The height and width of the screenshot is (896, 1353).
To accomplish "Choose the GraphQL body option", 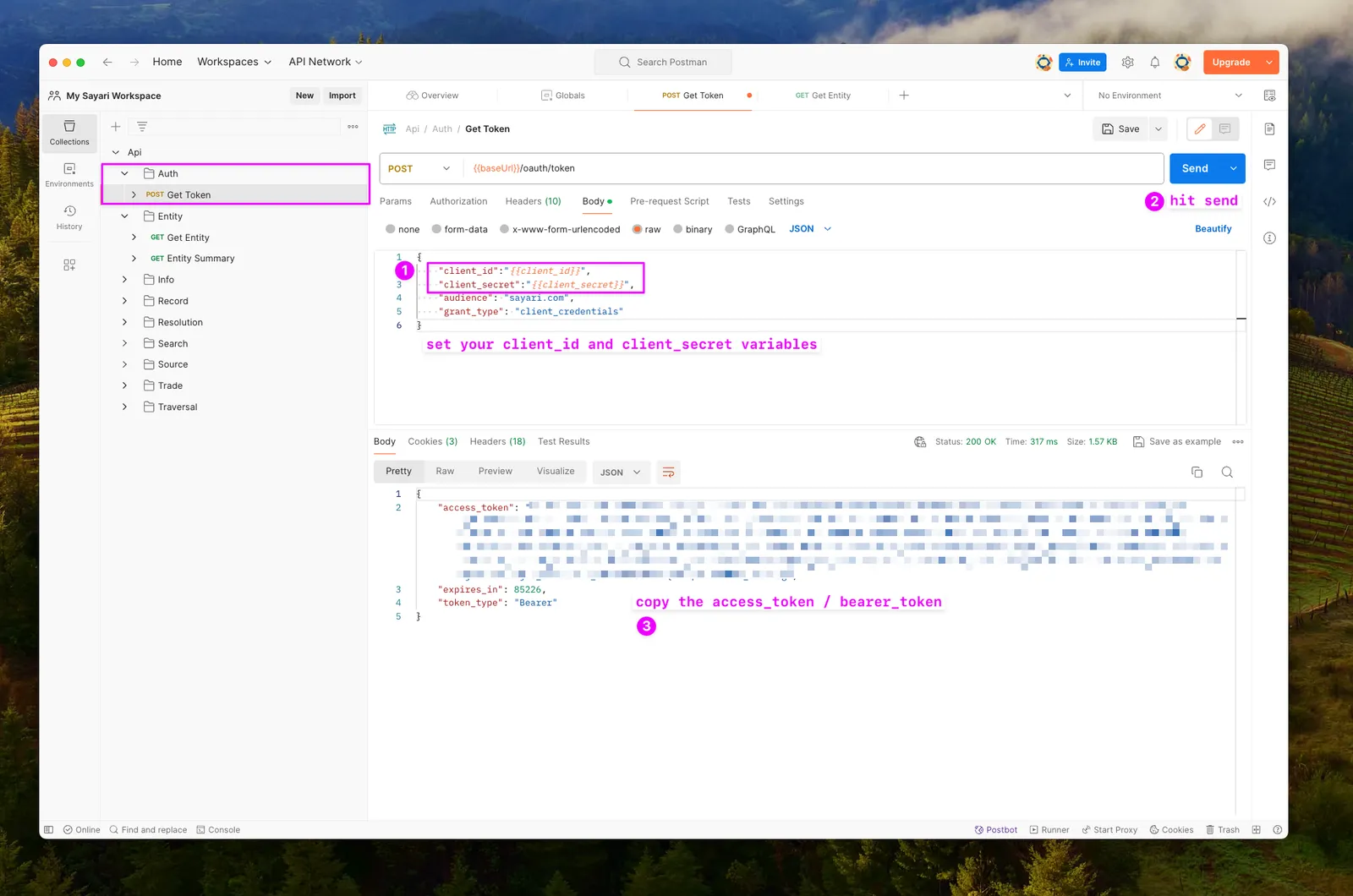I will click(750, 229).
